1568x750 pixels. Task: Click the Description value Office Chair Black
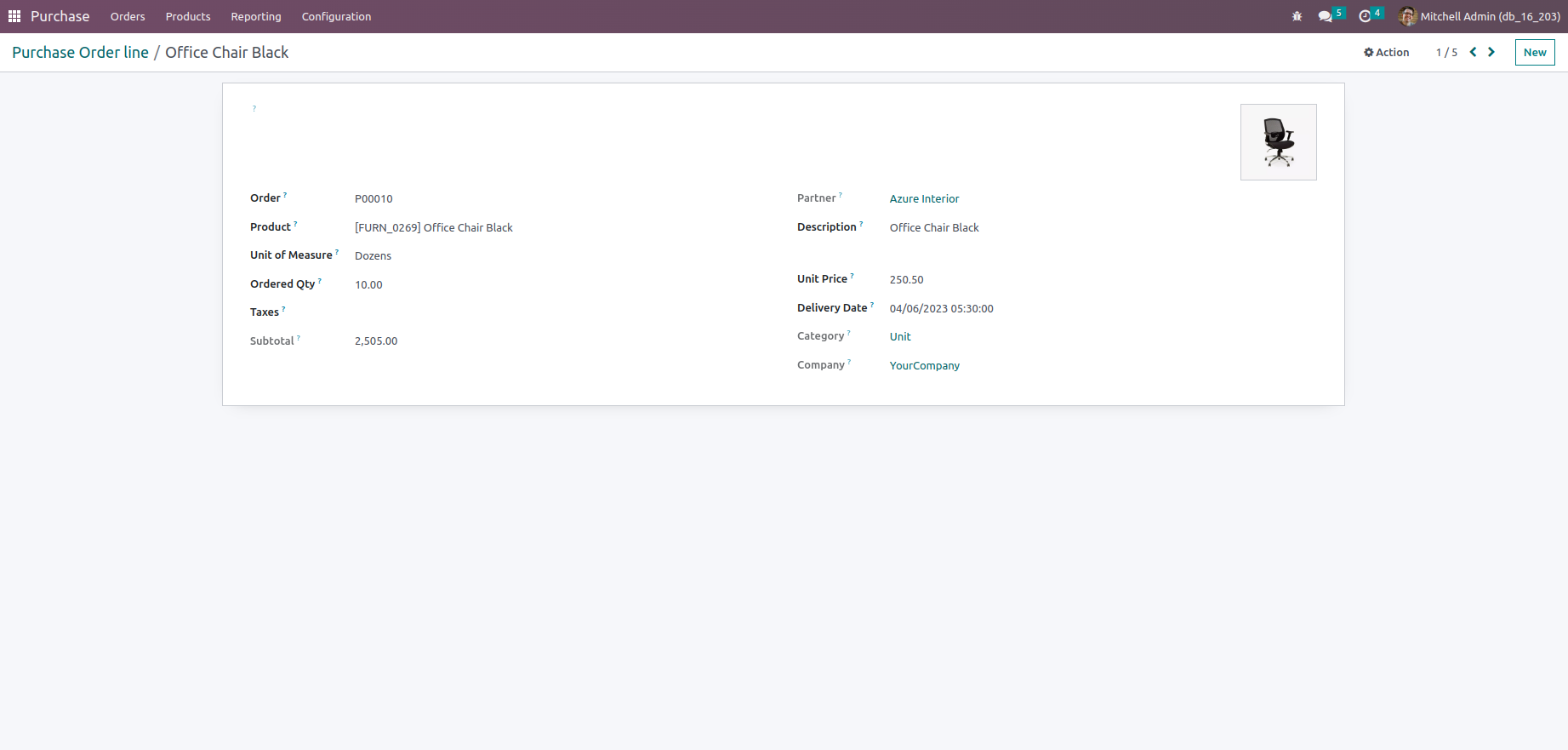click(934, 227)
